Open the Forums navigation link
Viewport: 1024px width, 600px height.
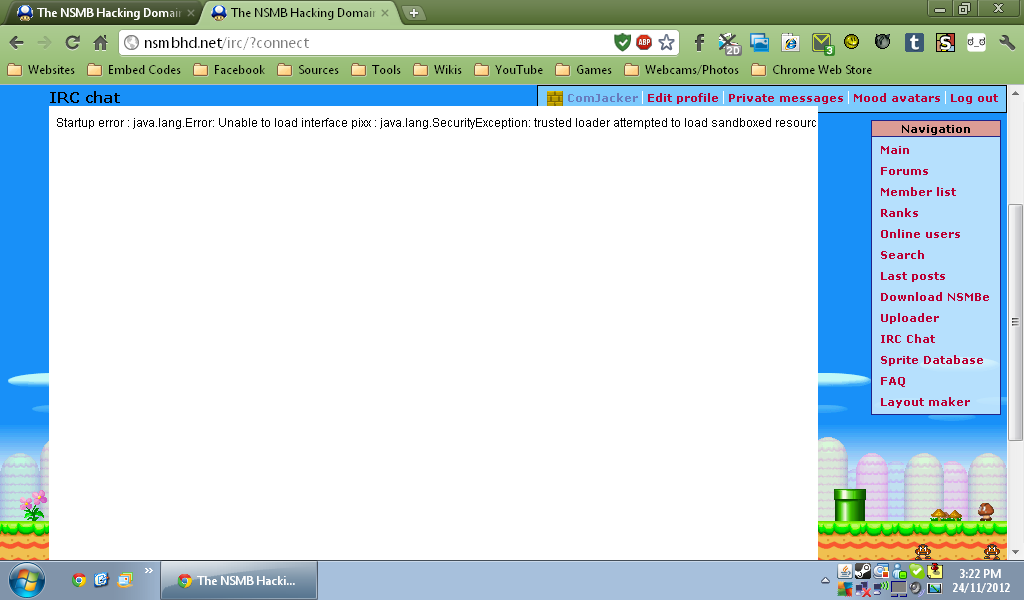[x=904, y=171]
